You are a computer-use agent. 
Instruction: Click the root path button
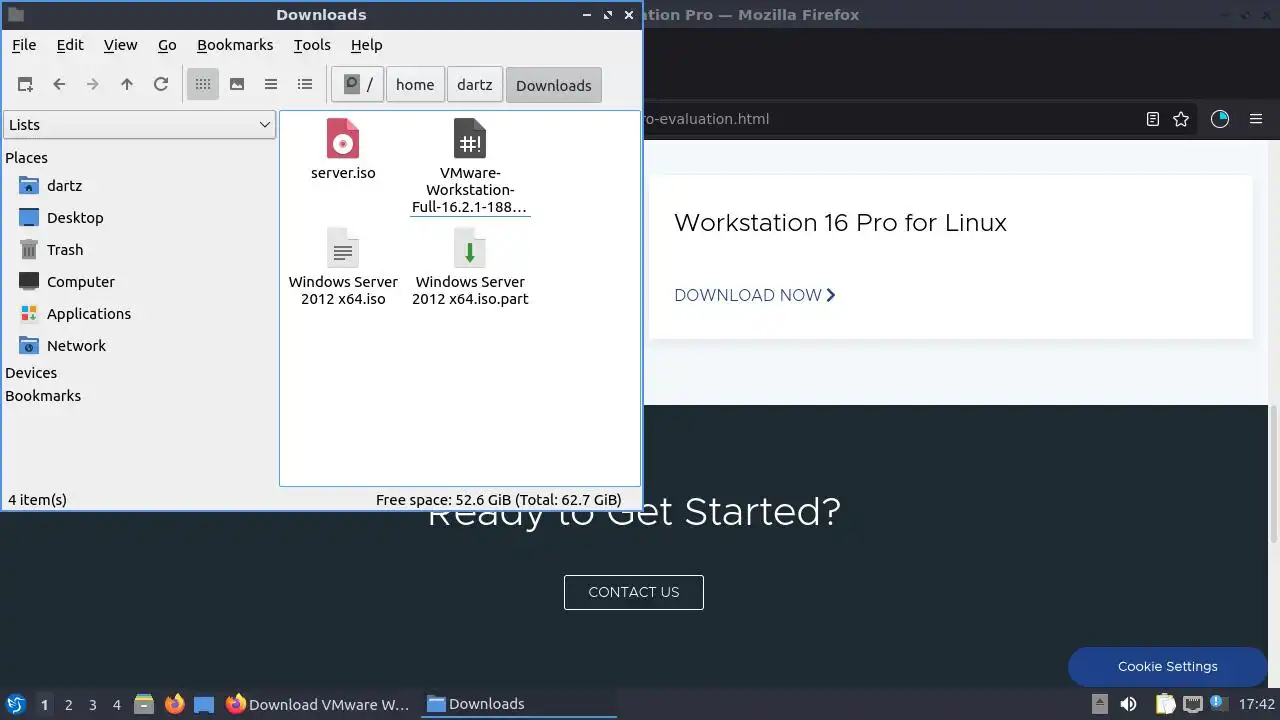click(358, 85)
